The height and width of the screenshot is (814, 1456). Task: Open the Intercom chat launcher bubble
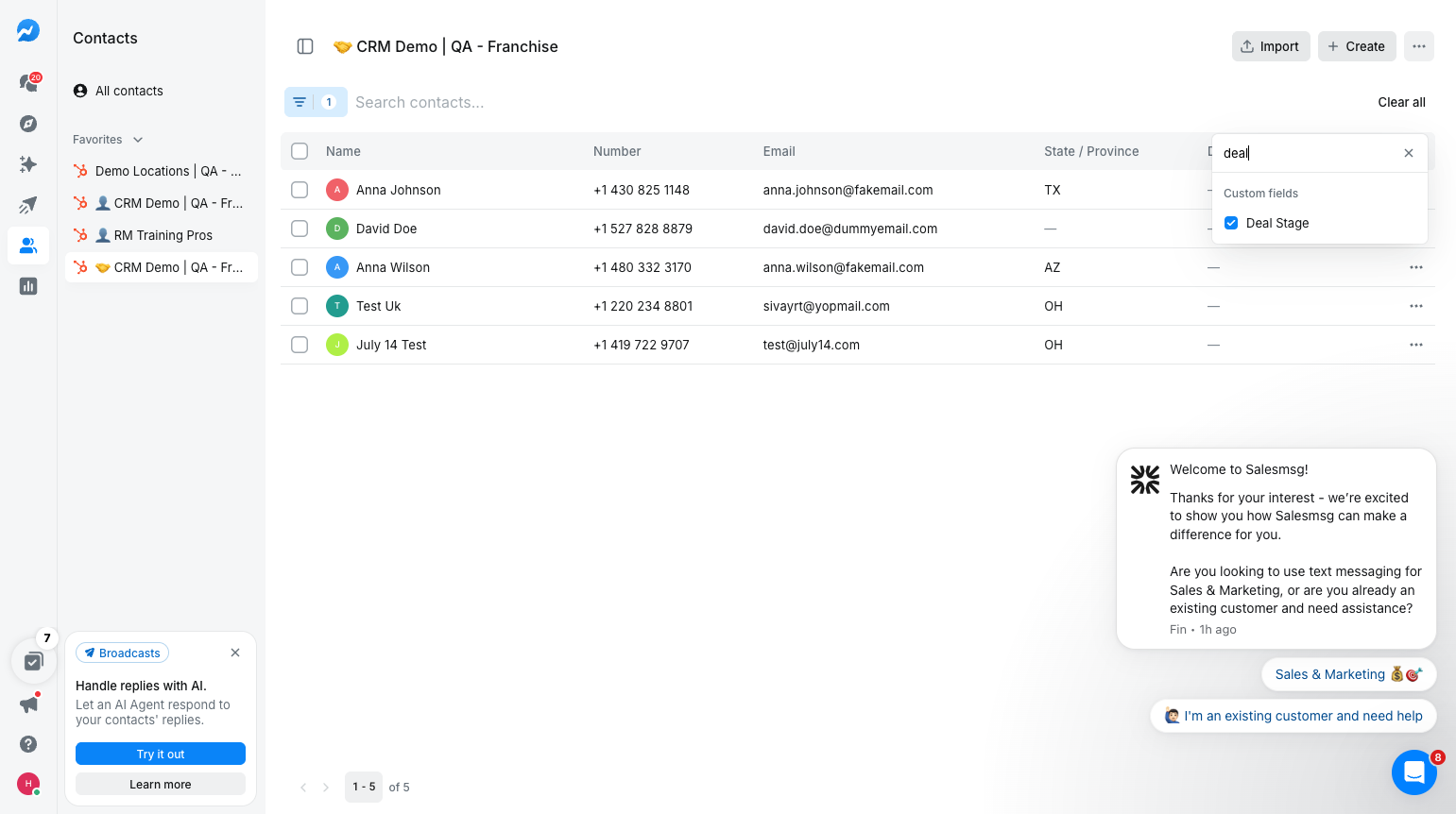pyautogui.click(x=1414, y=772)
